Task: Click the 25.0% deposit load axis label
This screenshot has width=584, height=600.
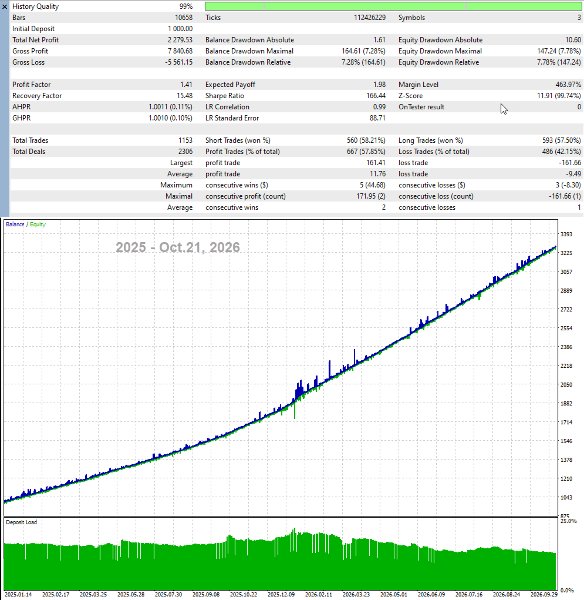Action: point(568,521)
